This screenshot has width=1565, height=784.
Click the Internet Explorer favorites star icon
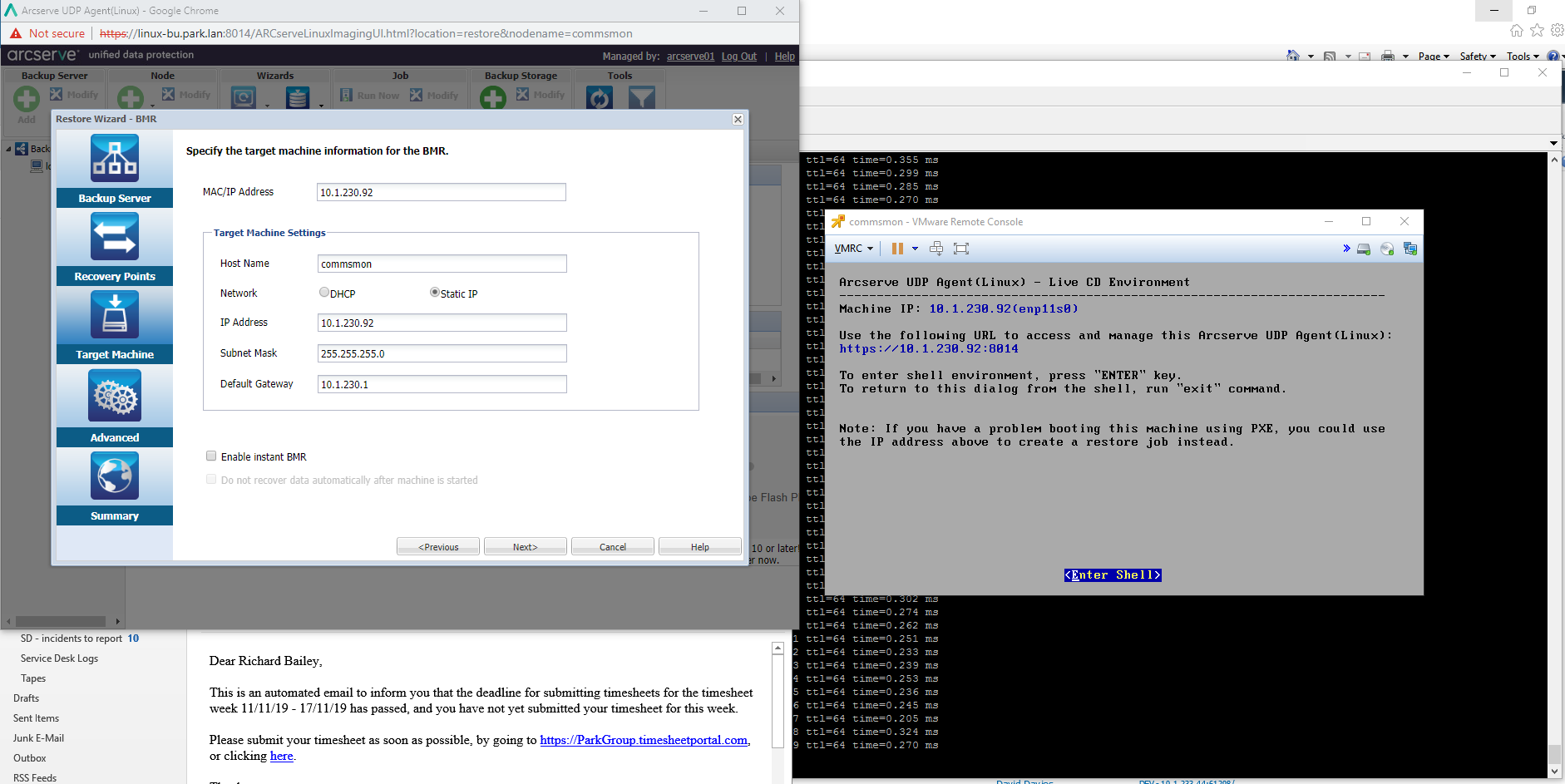1537,31
